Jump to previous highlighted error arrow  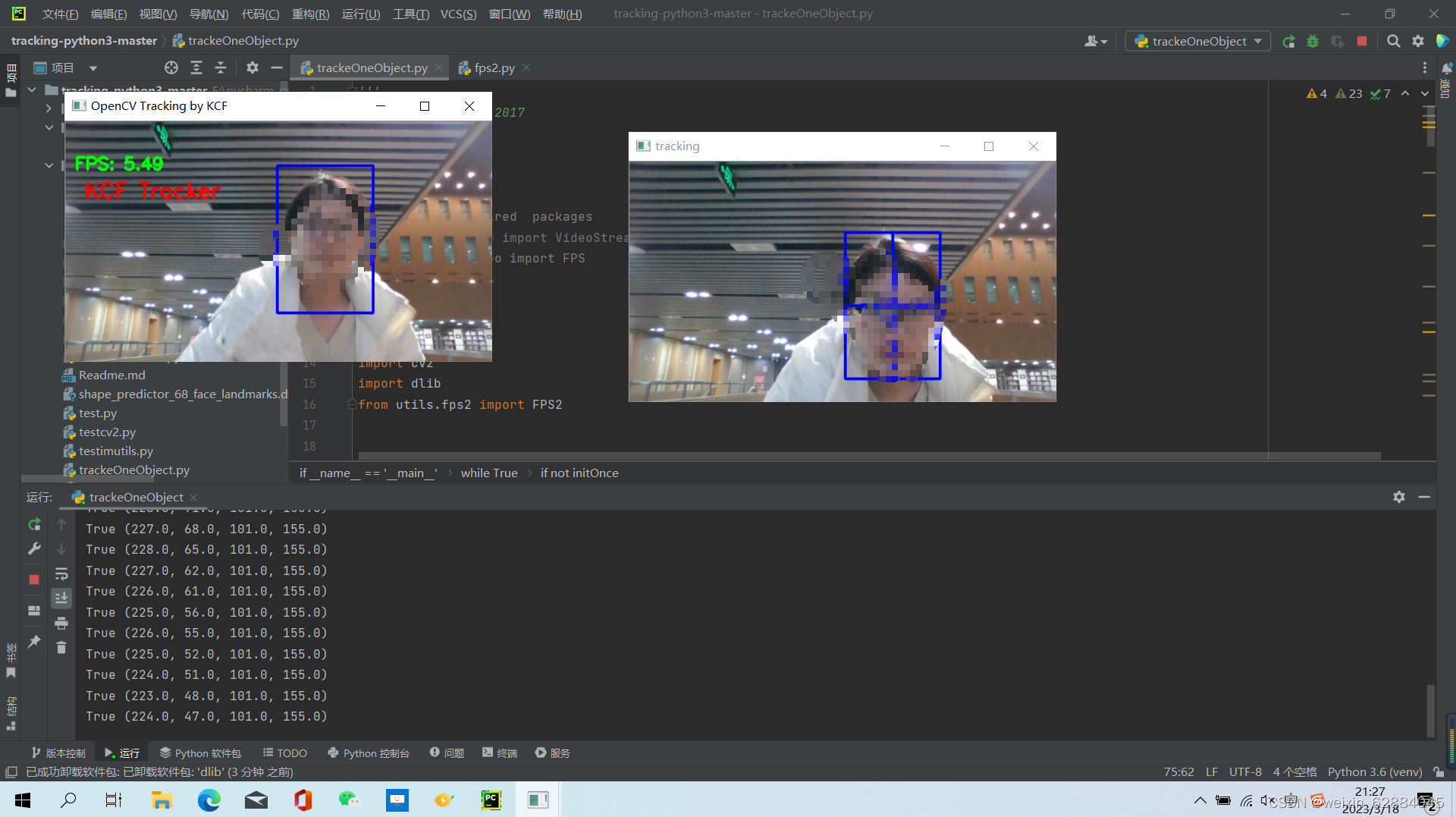[1405, 93]
